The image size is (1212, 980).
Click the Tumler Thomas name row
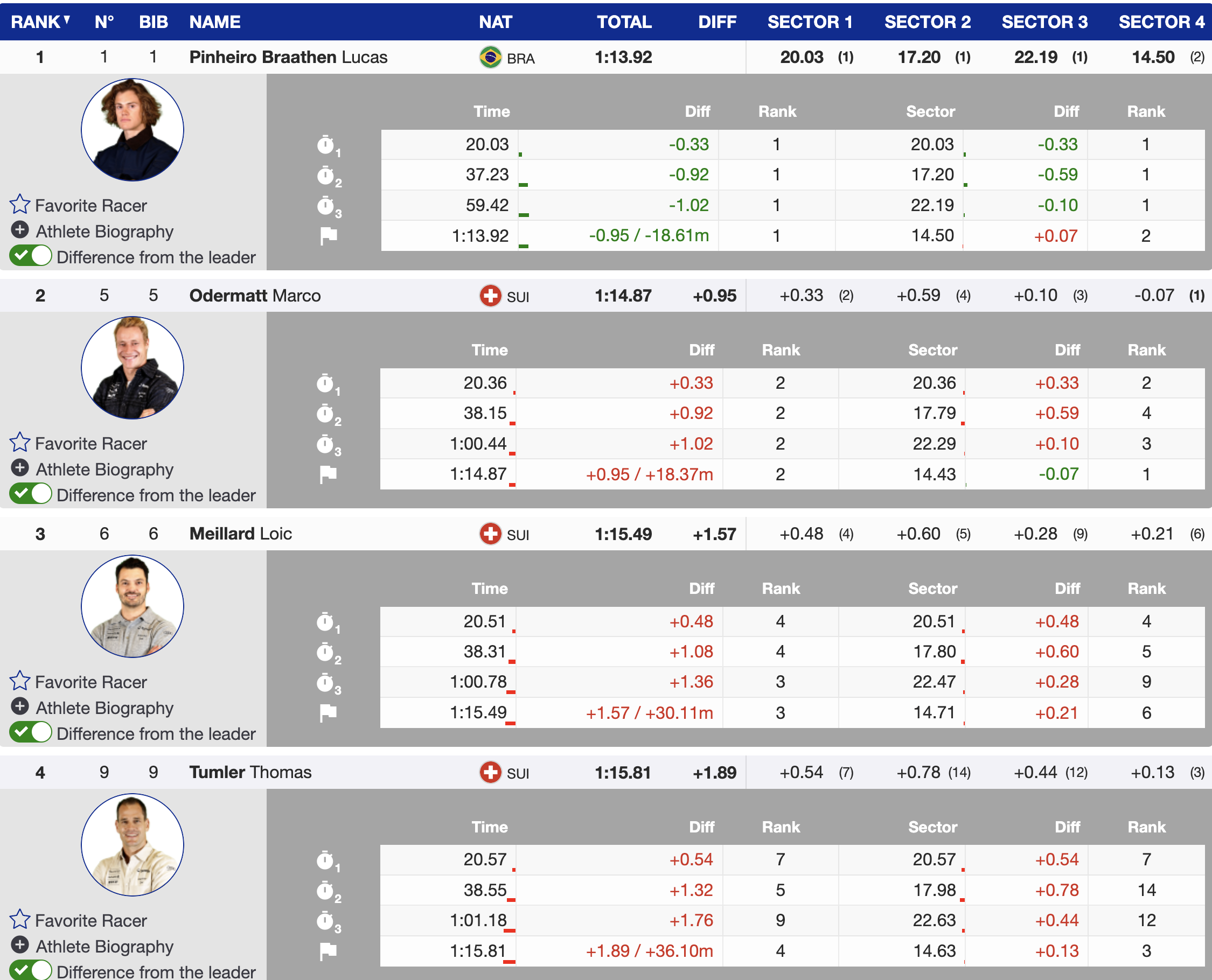coord(250,772)
